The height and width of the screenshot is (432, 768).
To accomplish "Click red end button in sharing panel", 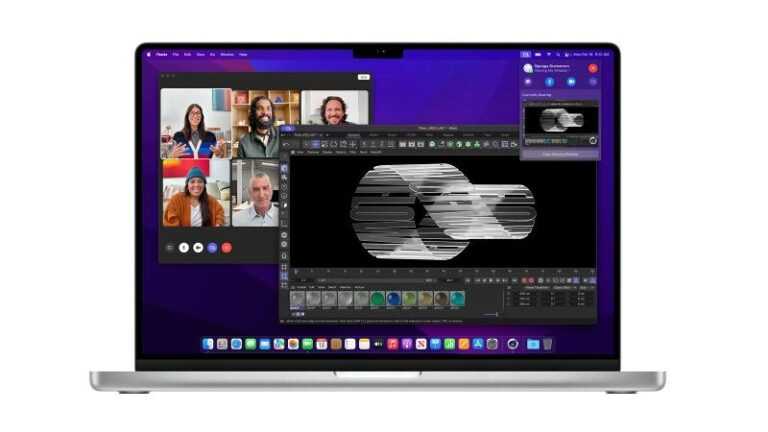I will pyautogui.click(x=593, y=69).
